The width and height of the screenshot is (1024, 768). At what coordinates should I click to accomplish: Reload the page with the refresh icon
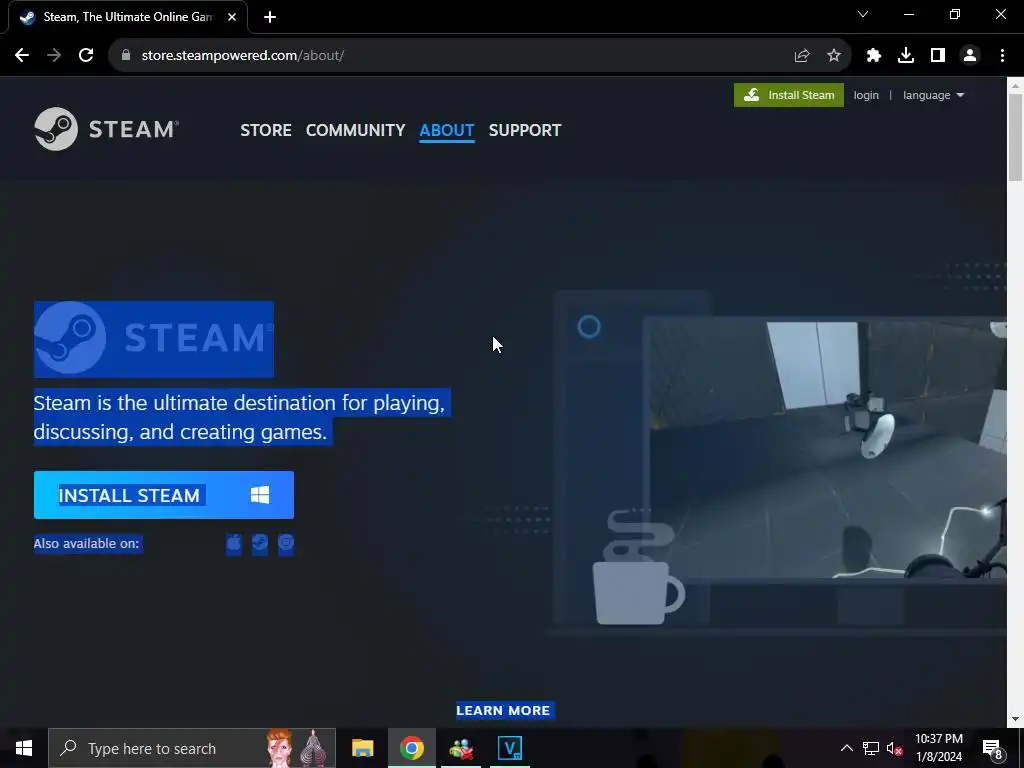point(86,56)
